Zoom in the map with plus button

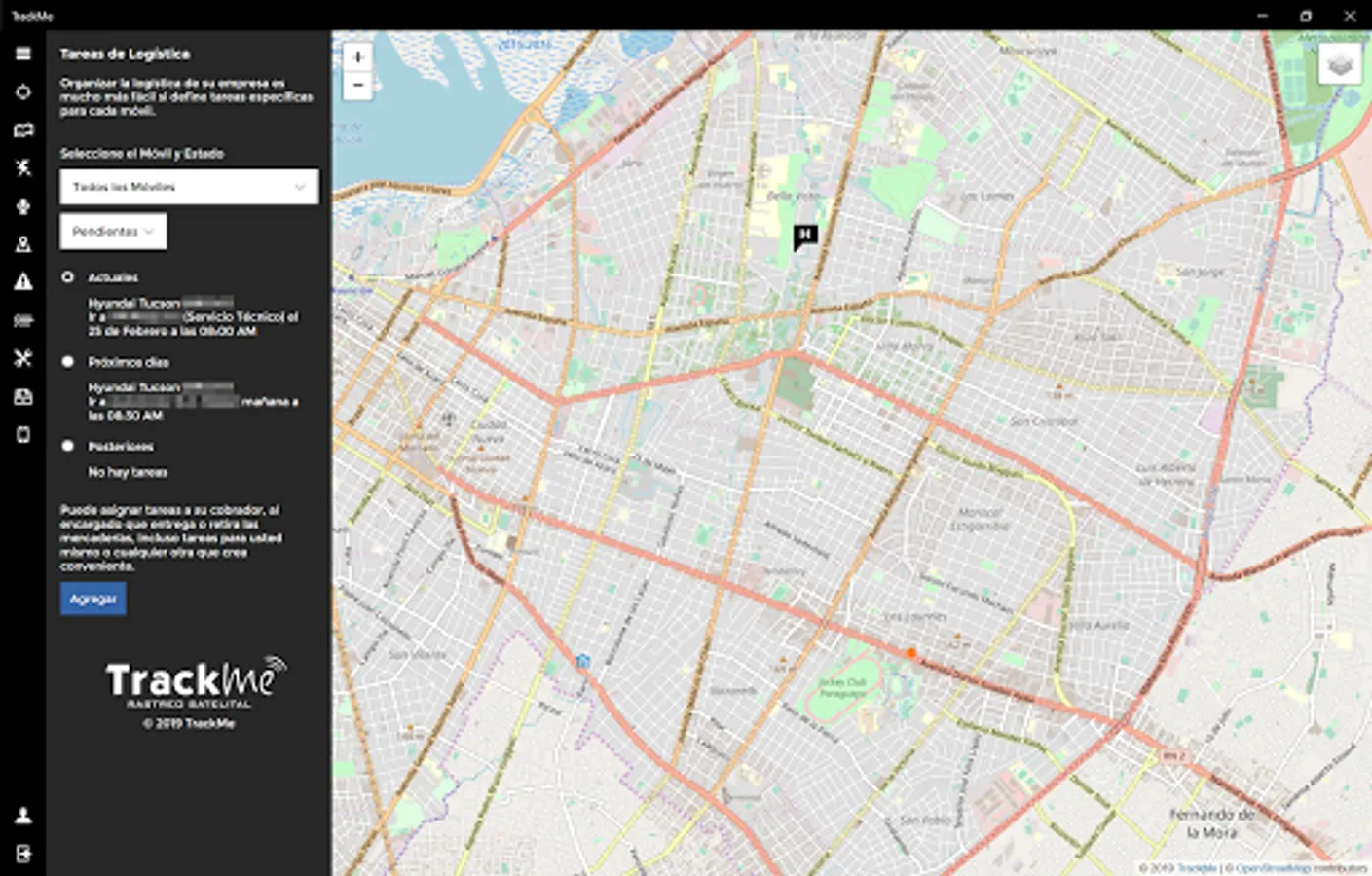click(357, 57)
